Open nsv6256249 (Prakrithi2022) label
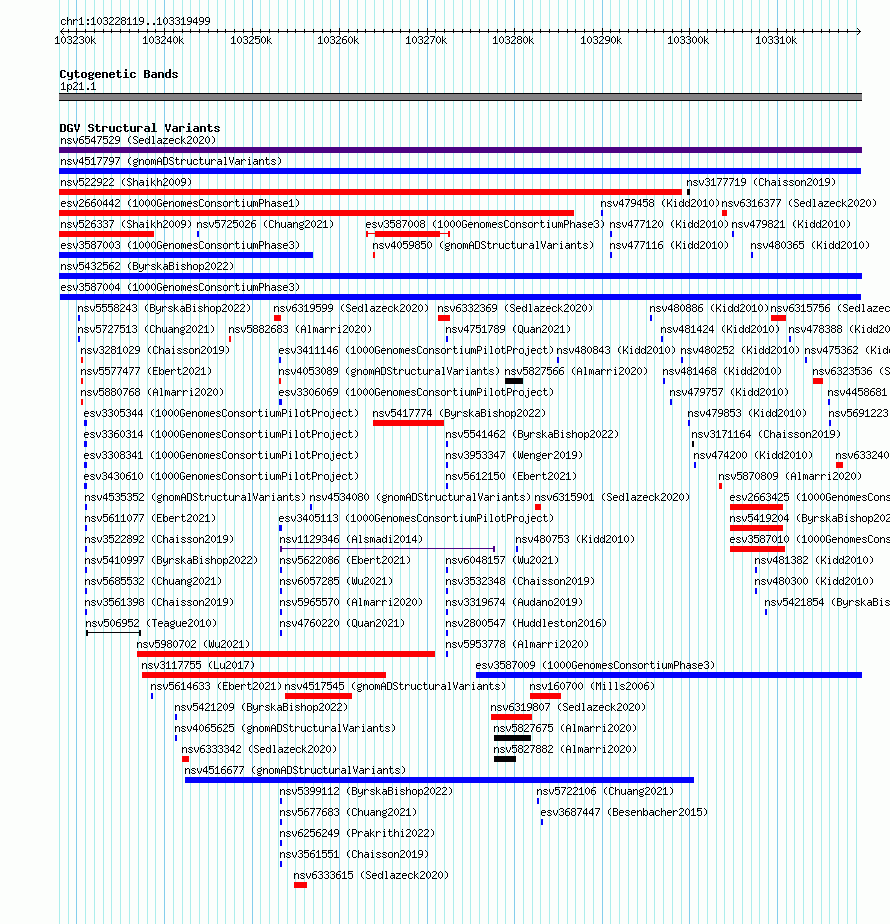This screenshot has width=890, height=924. 357,834
